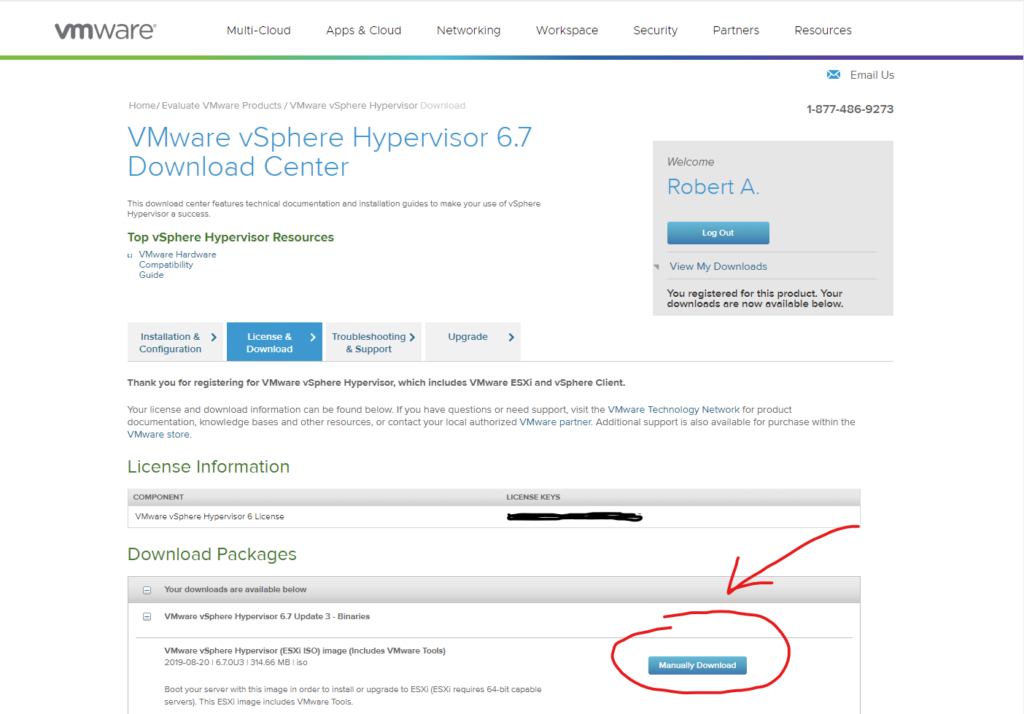Click the '2019-08-20 | 6.7.0U3 | 314.66 MB | iso' details
The width and height of the screenshot is (1024, 714).
(x=236, y=662)
